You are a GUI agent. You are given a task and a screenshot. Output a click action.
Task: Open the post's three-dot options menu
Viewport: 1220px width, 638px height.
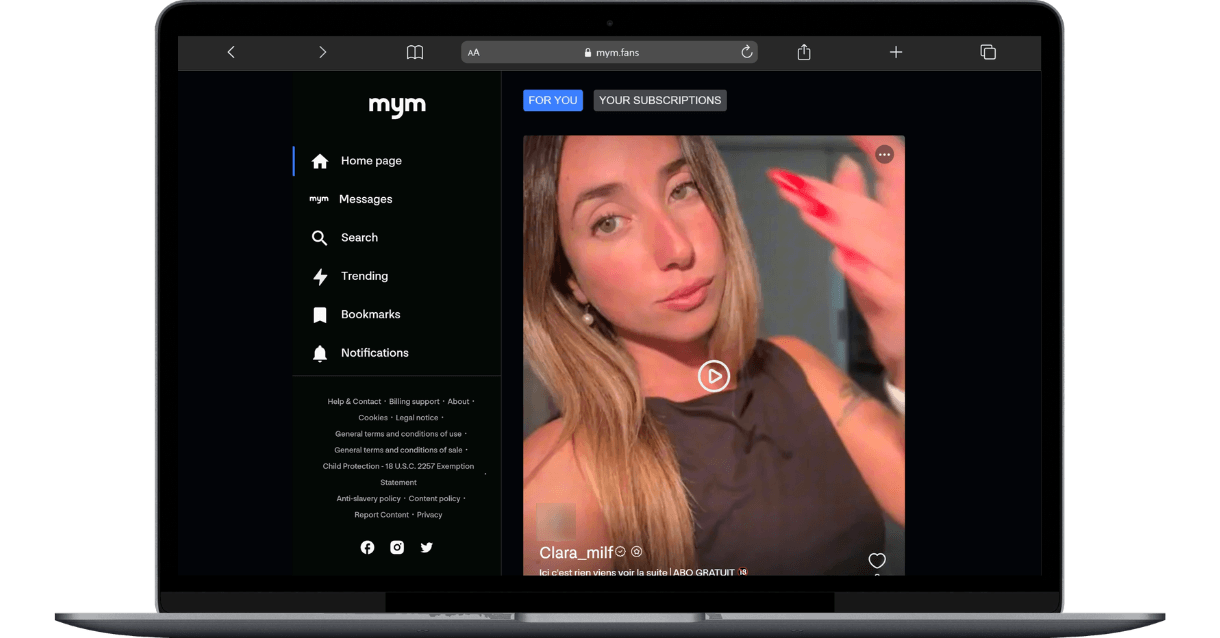click(x=884, y=154)
